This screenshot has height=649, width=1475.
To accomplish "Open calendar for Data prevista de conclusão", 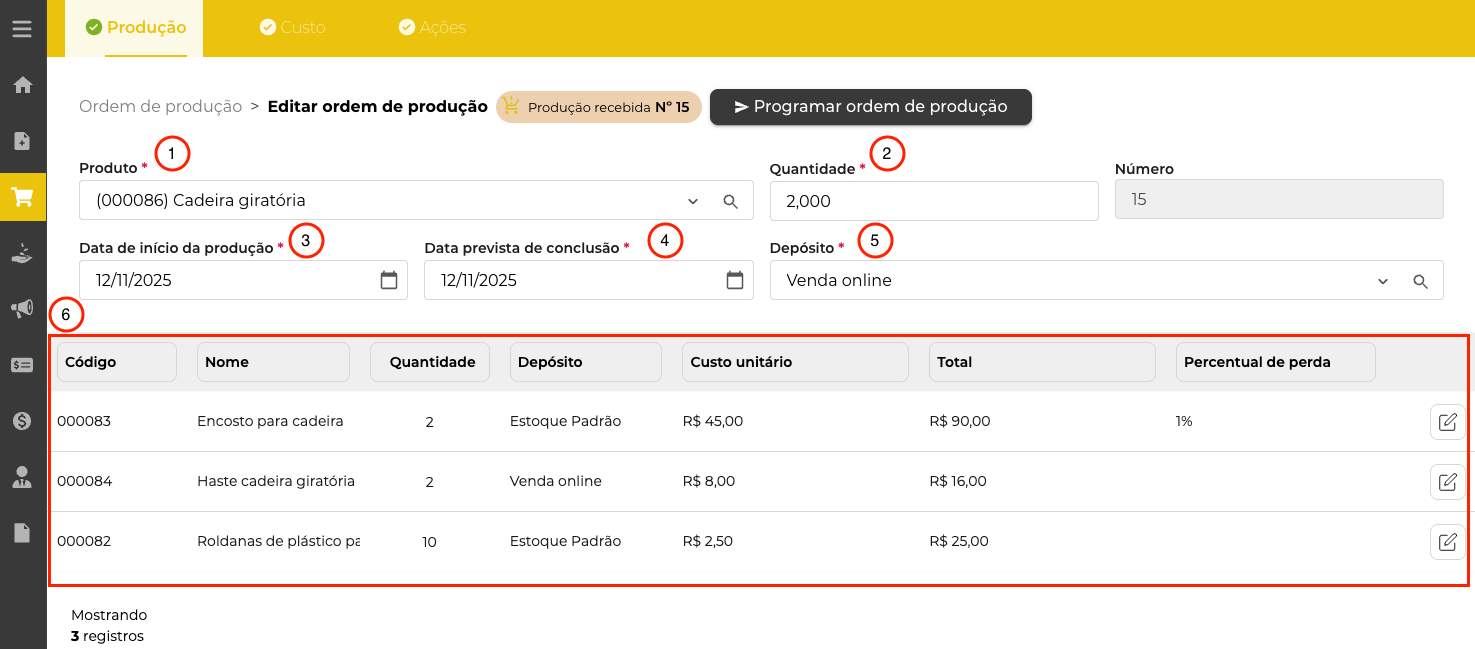I will (735, 281).
